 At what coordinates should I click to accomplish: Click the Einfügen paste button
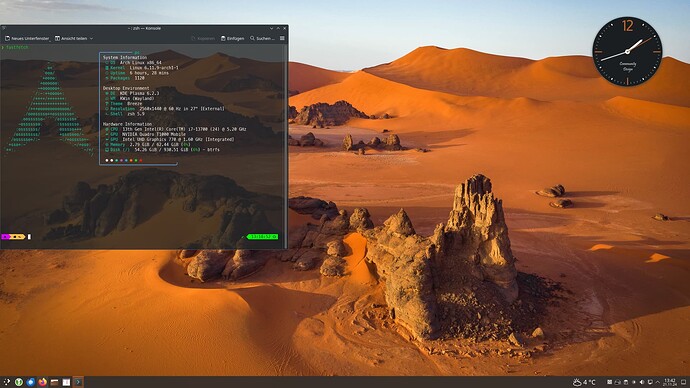[232, 38]
